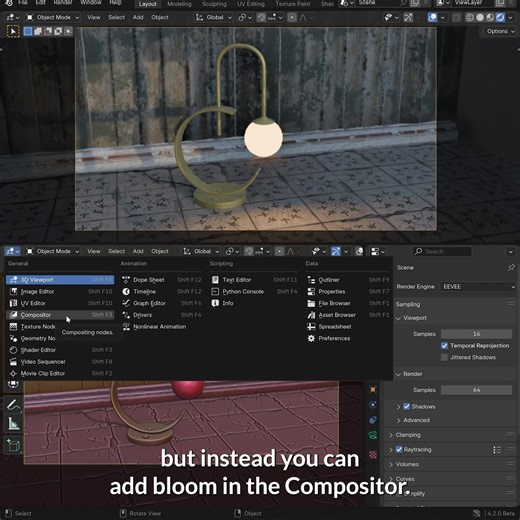This screenshot has width=520, height=520.
Task: Open object visibility dropdown in top viewport header
Action: [391, 17]
